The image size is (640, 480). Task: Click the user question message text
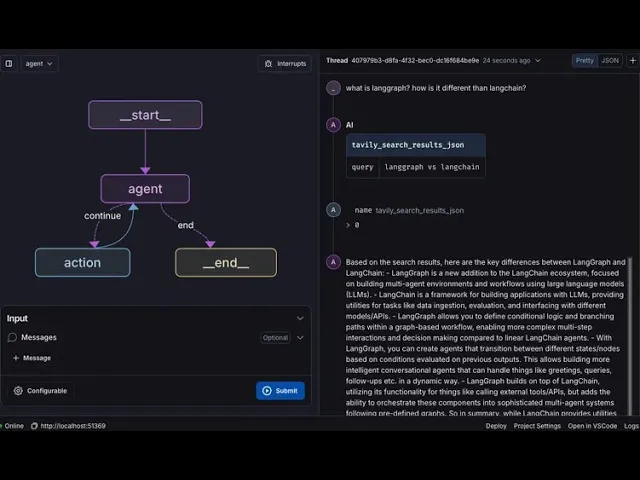[436, 88]
